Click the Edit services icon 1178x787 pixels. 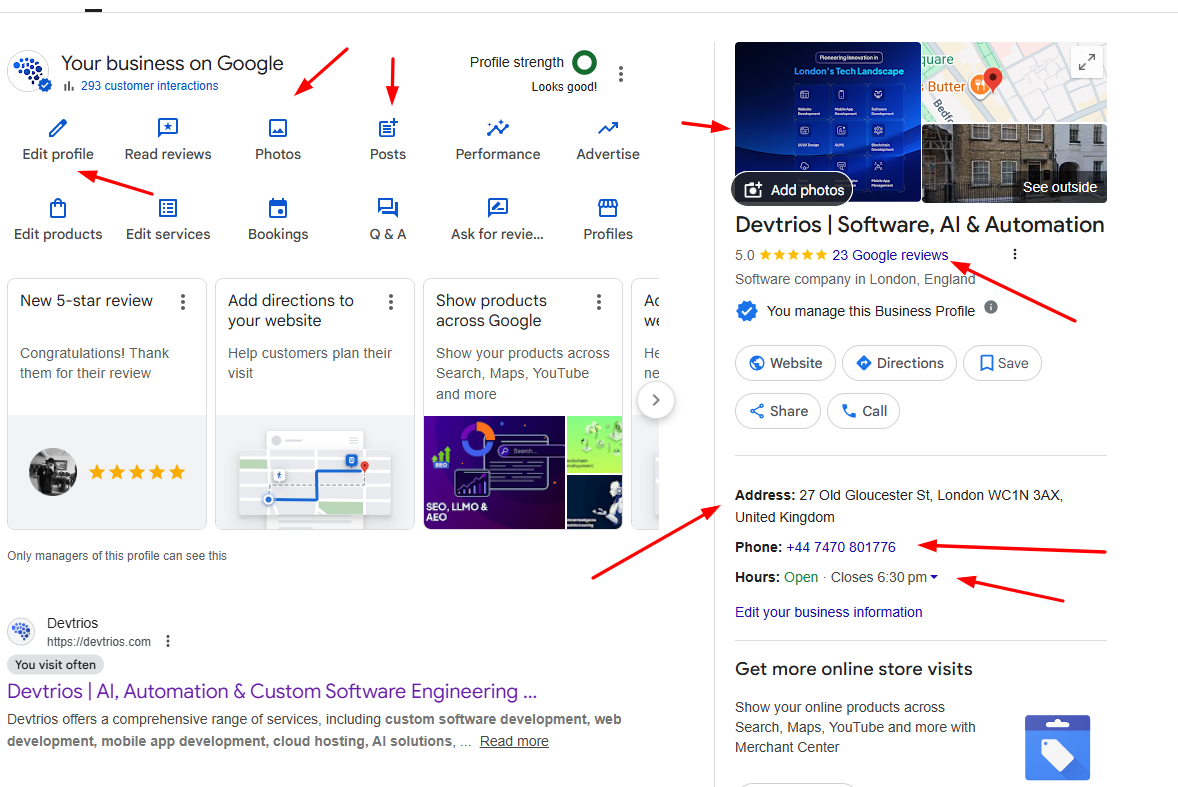pyautogui.click(x=167, y=208)
